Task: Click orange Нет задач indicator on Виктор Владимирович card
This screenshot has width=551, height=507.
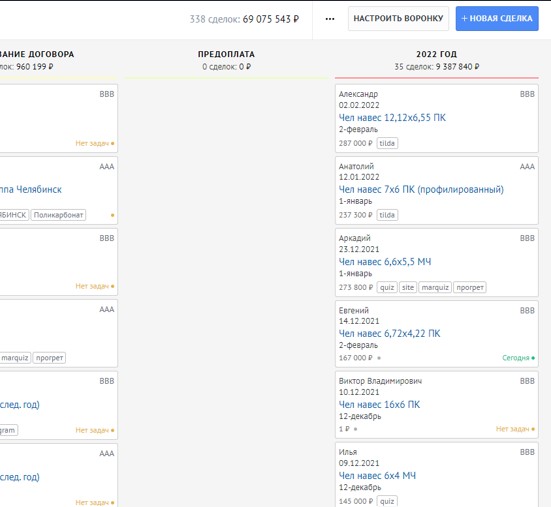Action: [x=515, y=429]
